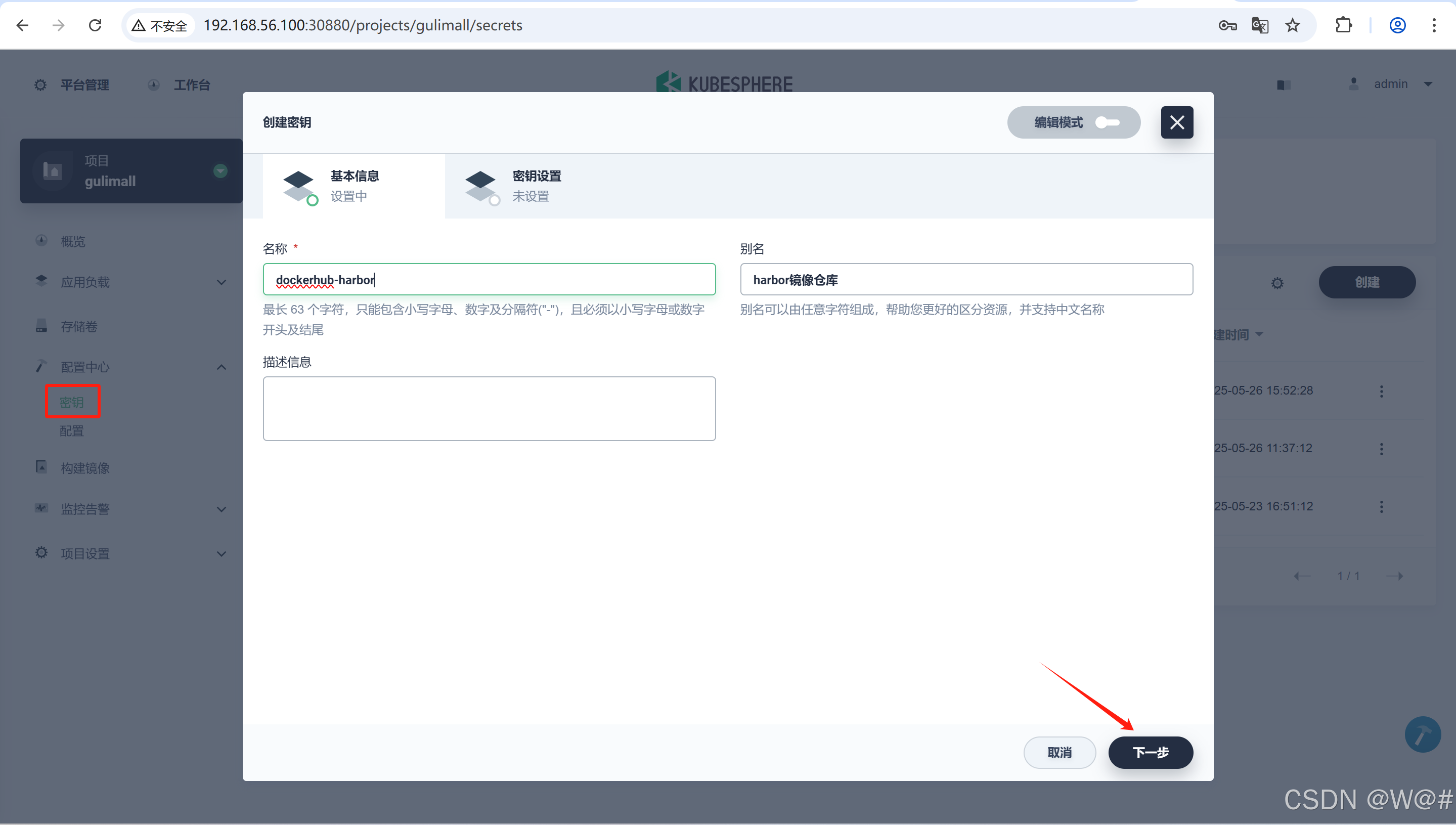Go forward in browser history
The width and height of the screenshot is (1456, 825).
(58, 25)
